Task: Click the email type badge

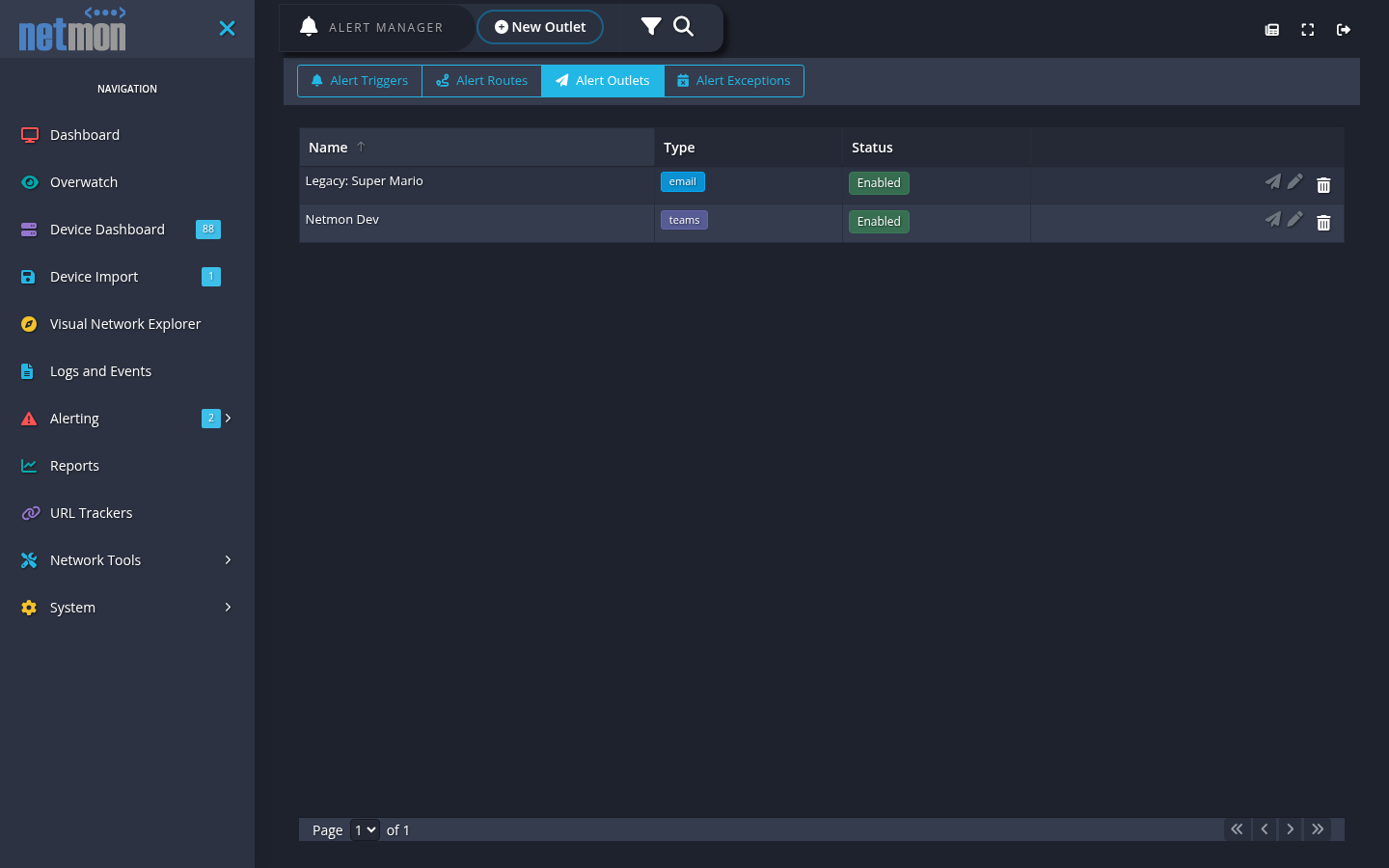Action: [683, 182]
